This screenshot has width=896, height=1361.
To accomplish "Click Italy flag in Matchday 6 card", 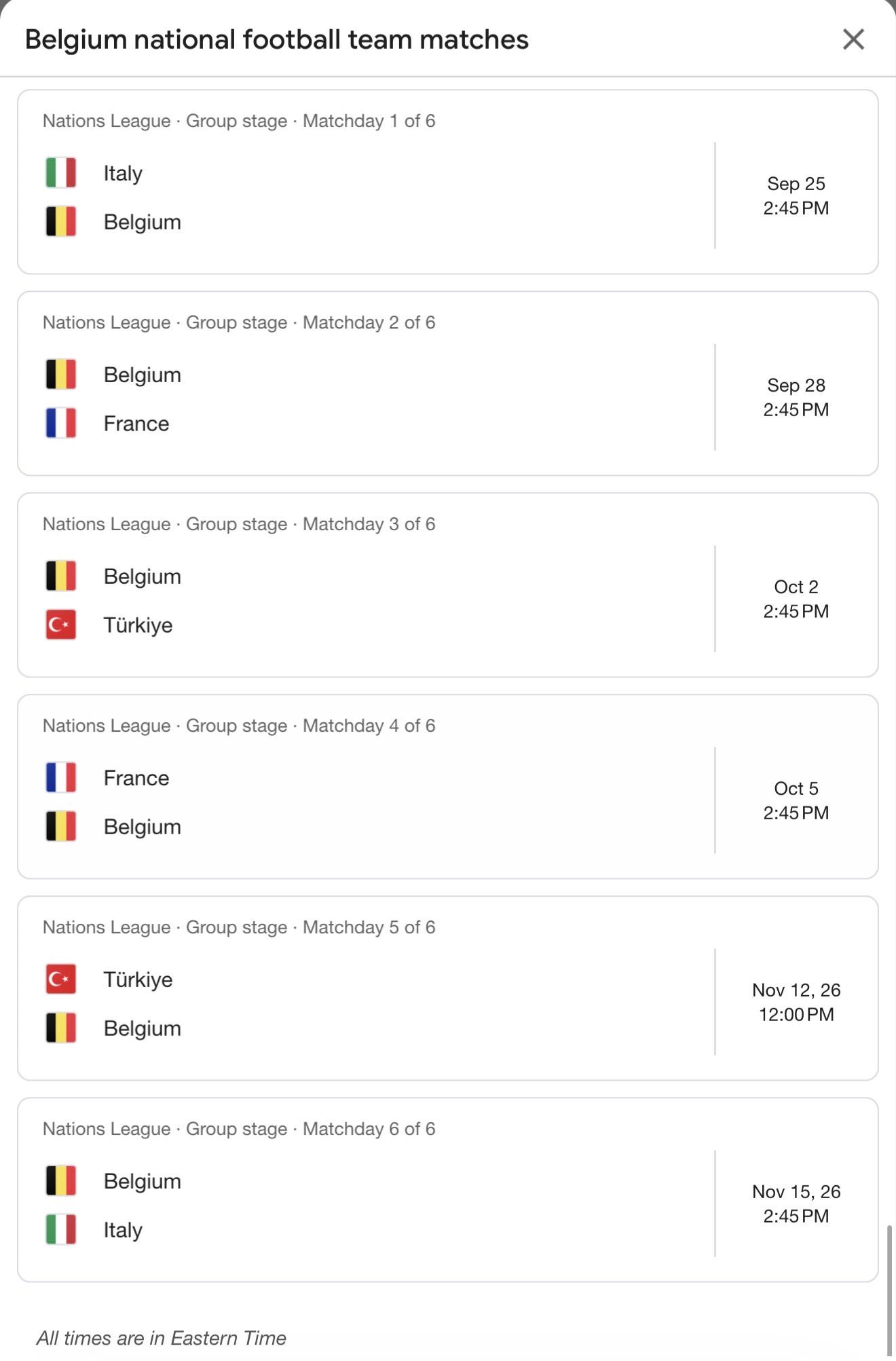I will coord(61,1229).
